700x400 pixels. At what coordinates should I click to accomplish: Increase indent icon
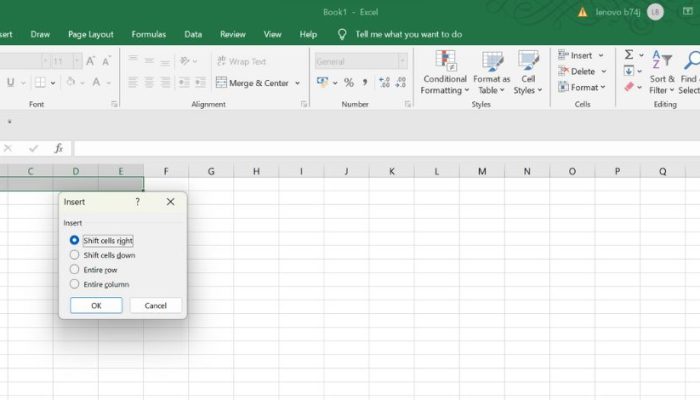click(x=200, y=82)
